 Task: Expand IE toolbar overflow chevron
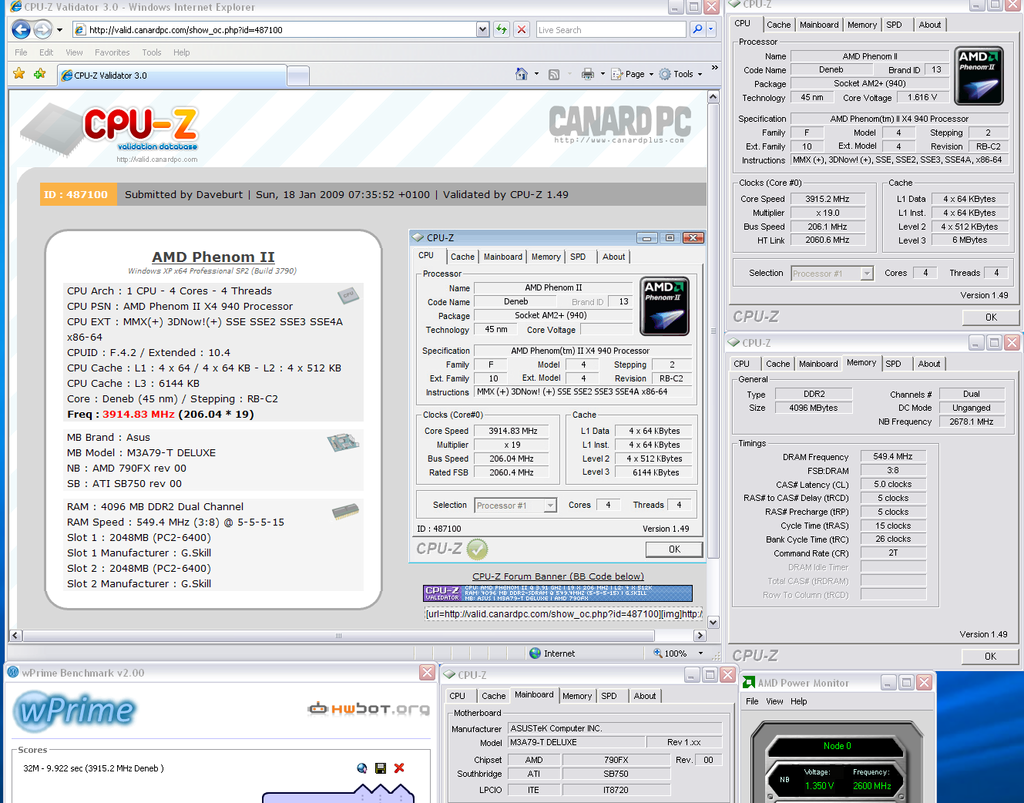click(714, 67)
